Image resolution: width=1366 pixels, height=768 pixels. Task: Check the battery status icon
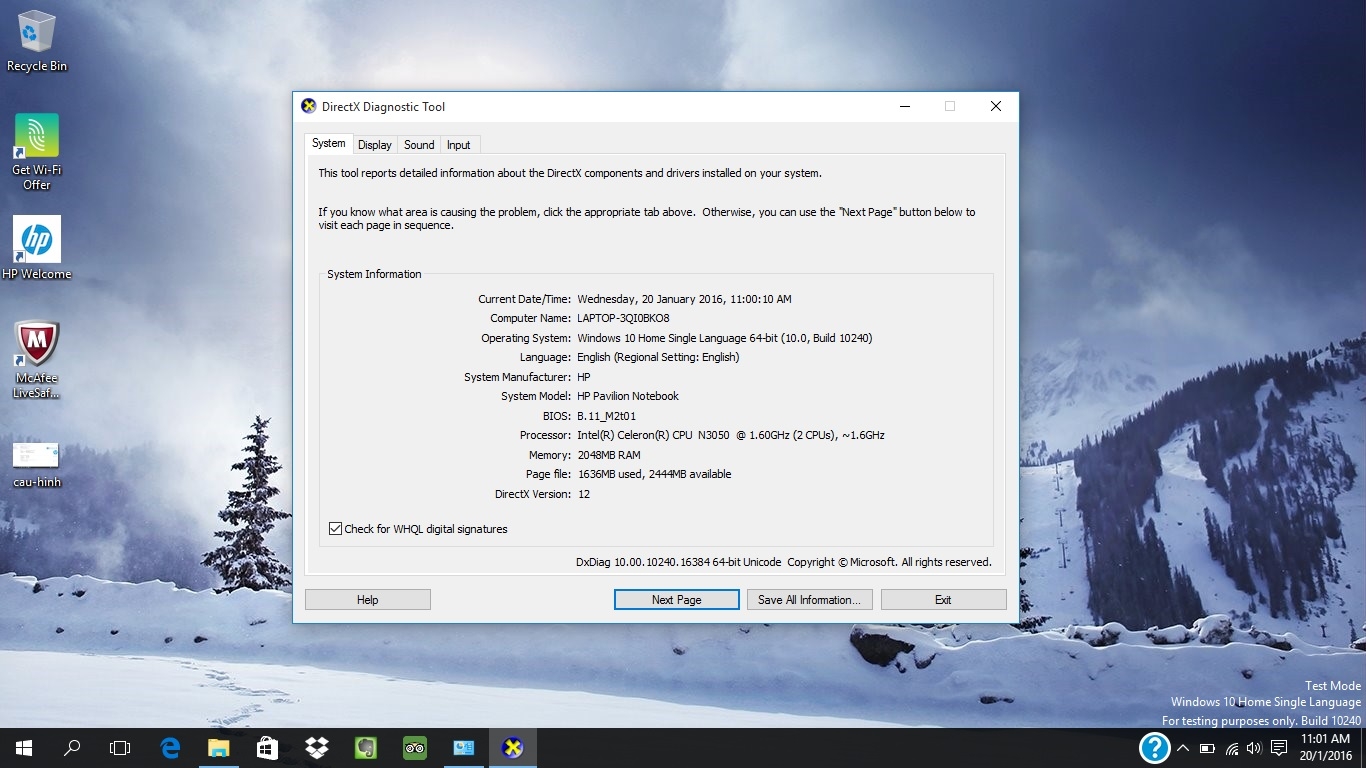tap(1207, 747)
